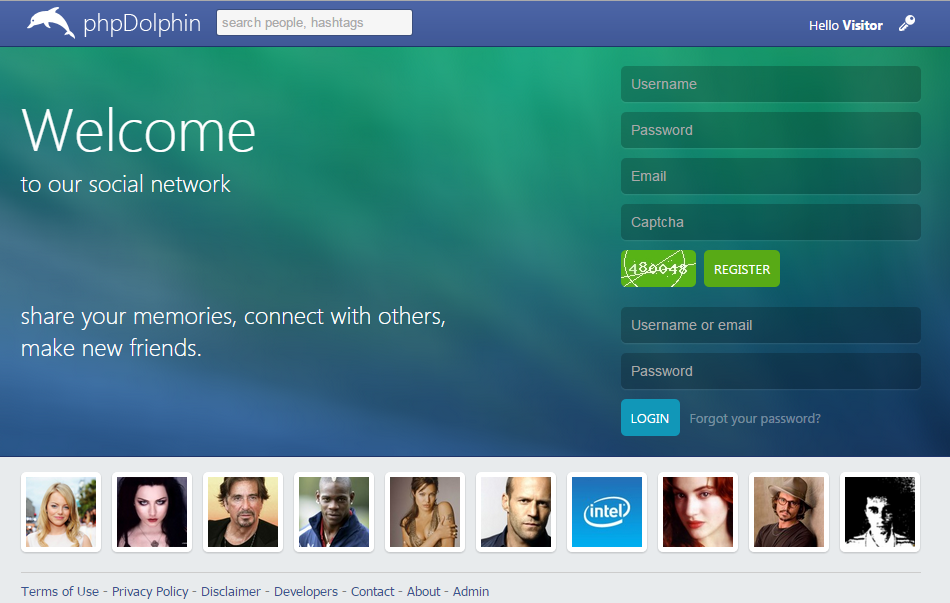950x603 pixels.
Task: Open the red-haired woman profile thumbnail
Action: click(698, 512)
